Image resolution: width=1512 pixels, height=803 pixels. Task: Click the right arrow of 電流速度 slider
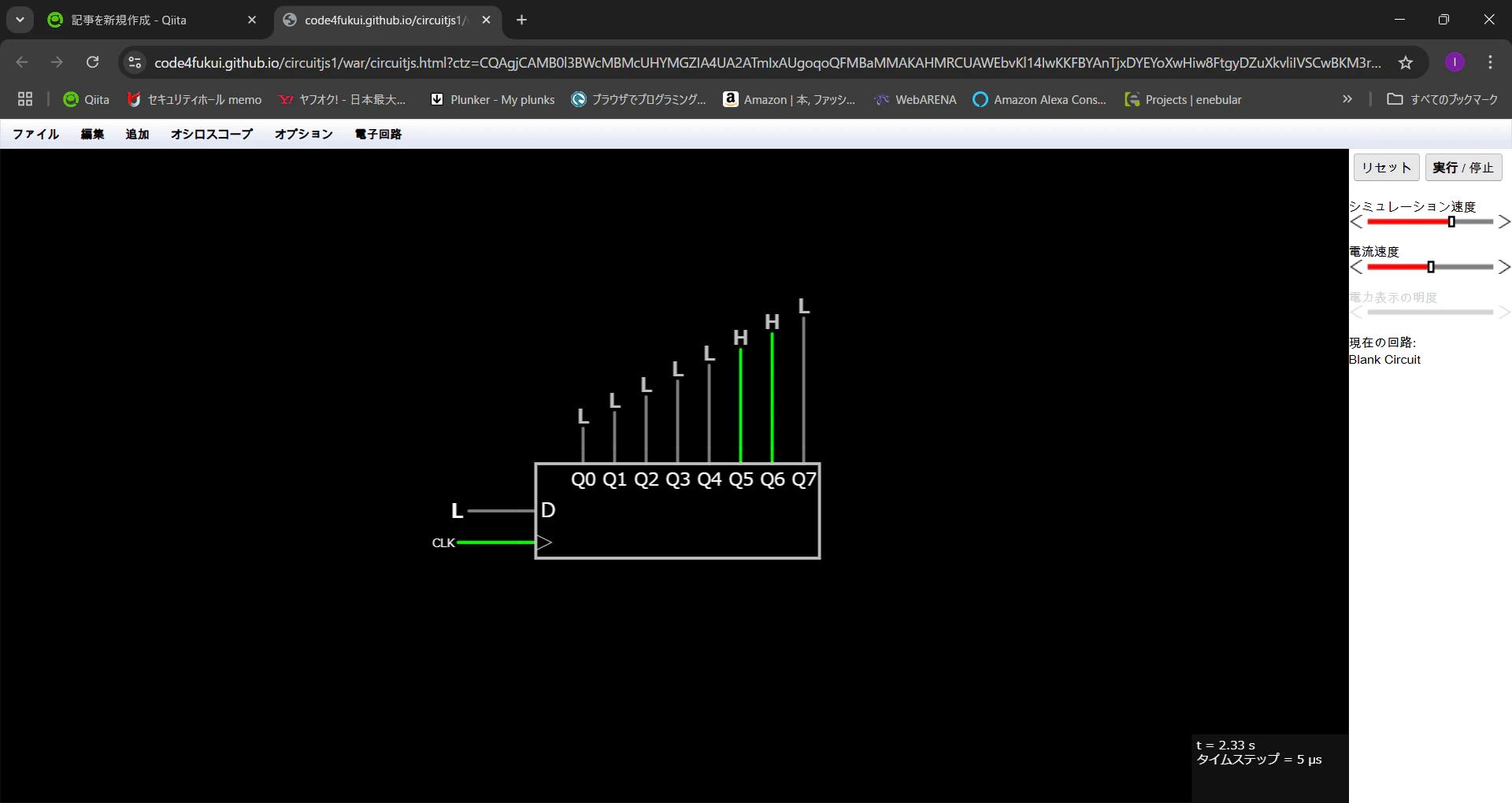pyautogui.click(x=1504, y=268)
